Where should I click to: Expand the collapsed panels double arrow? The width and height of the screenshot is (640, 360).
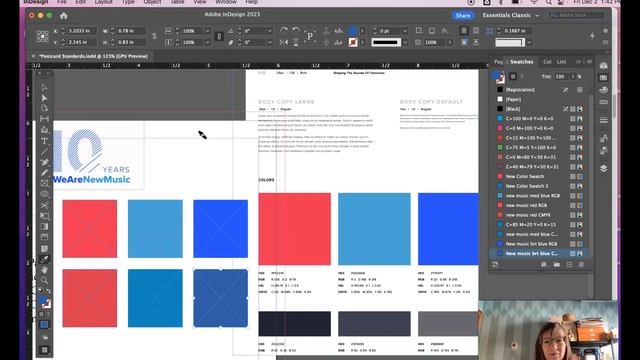click(x=579, y=62)
